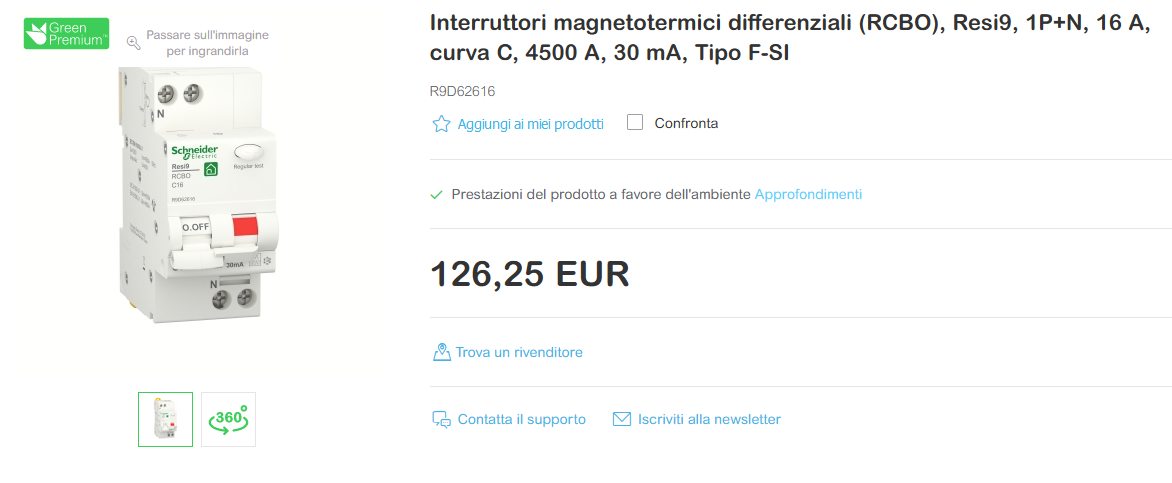Click Iscriviti alla newsletter link

coord(709,419)
